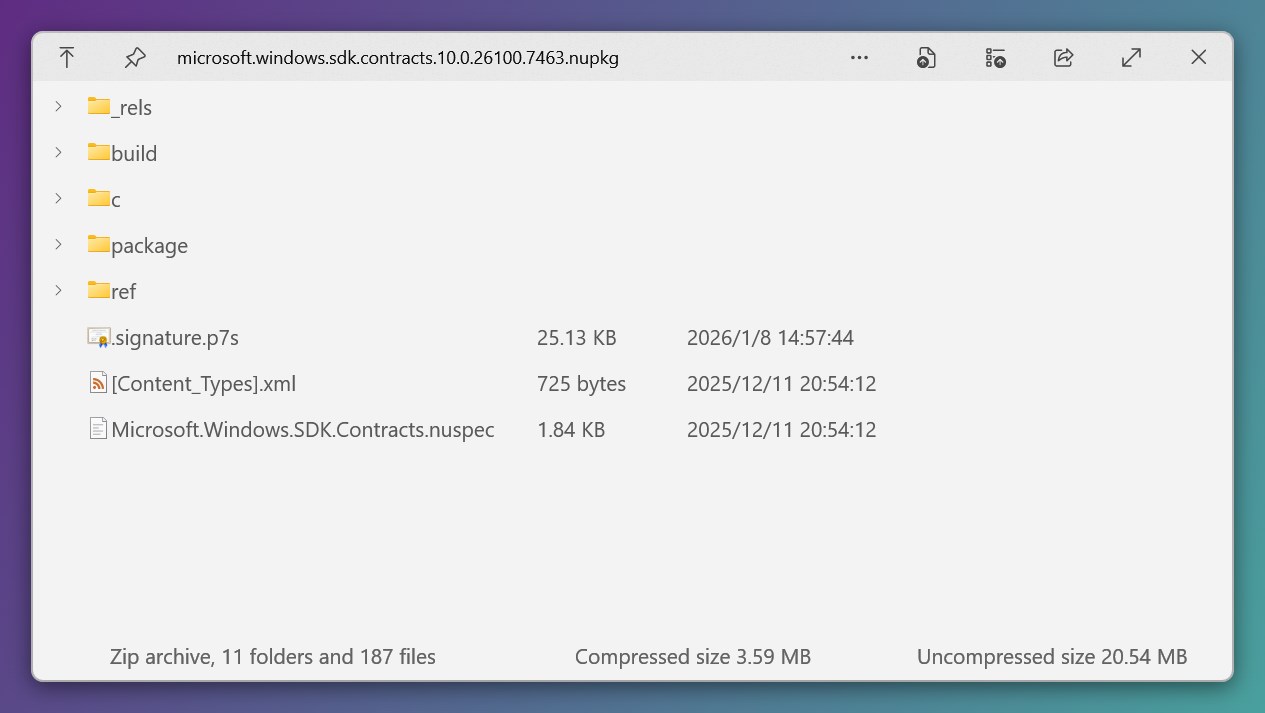Open the Share option
Viewport: 1265px width, 713px height.
[x=1063, y=57]
